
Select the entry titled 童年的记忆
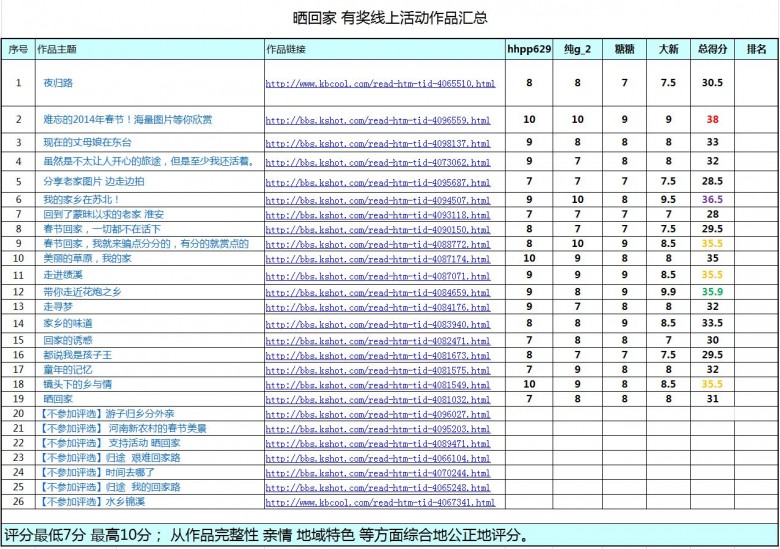point(68,370)
